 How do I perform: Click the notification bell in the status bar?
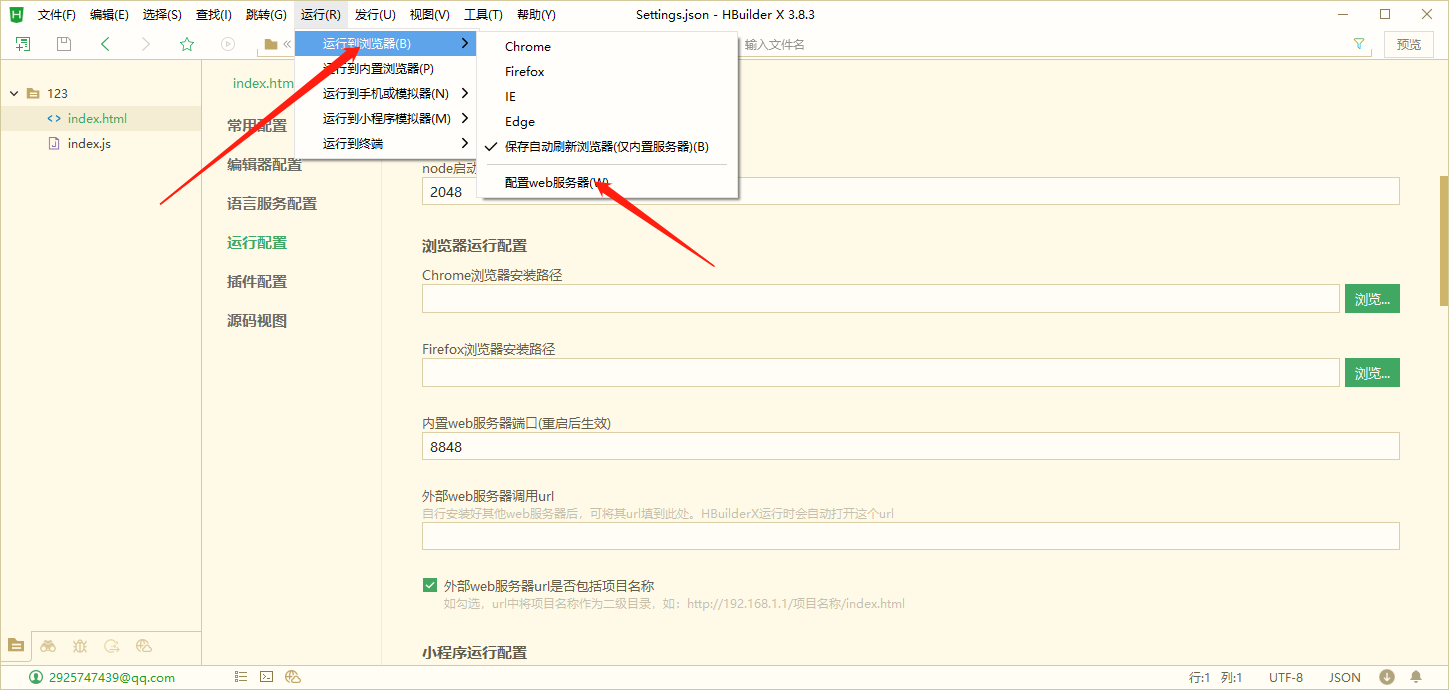pos(1417,677)
